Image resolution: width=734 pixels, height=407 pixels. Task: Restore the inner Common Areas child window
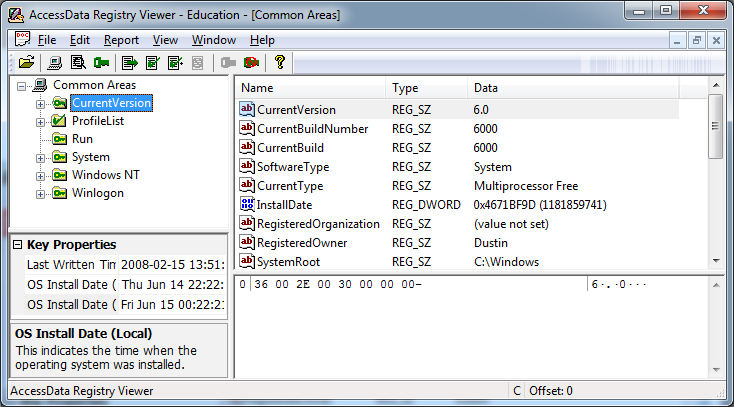pos(697,41)
